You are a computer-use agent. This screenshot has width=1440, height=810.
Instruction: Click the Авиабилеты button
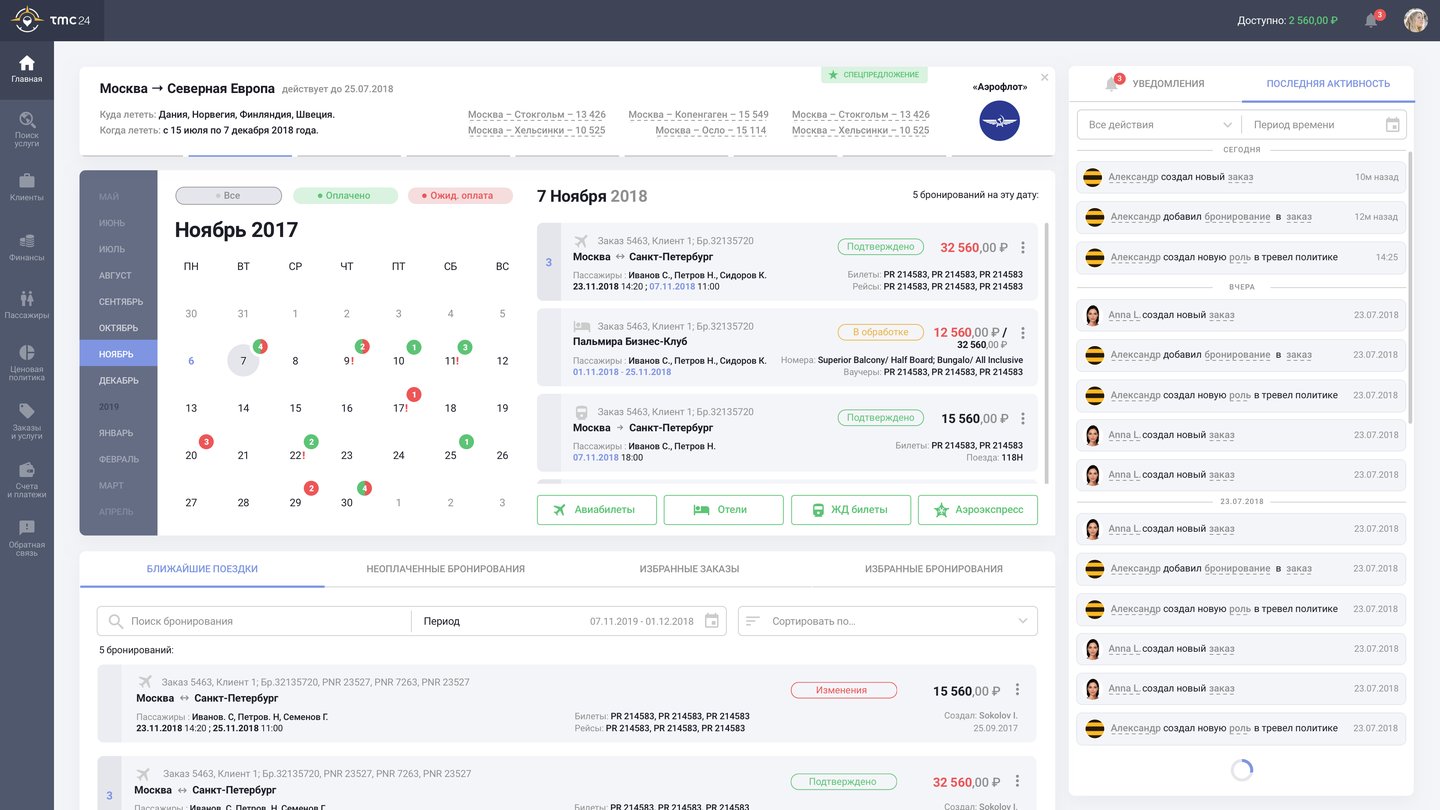pyautogui.click(x=597, y=510)
